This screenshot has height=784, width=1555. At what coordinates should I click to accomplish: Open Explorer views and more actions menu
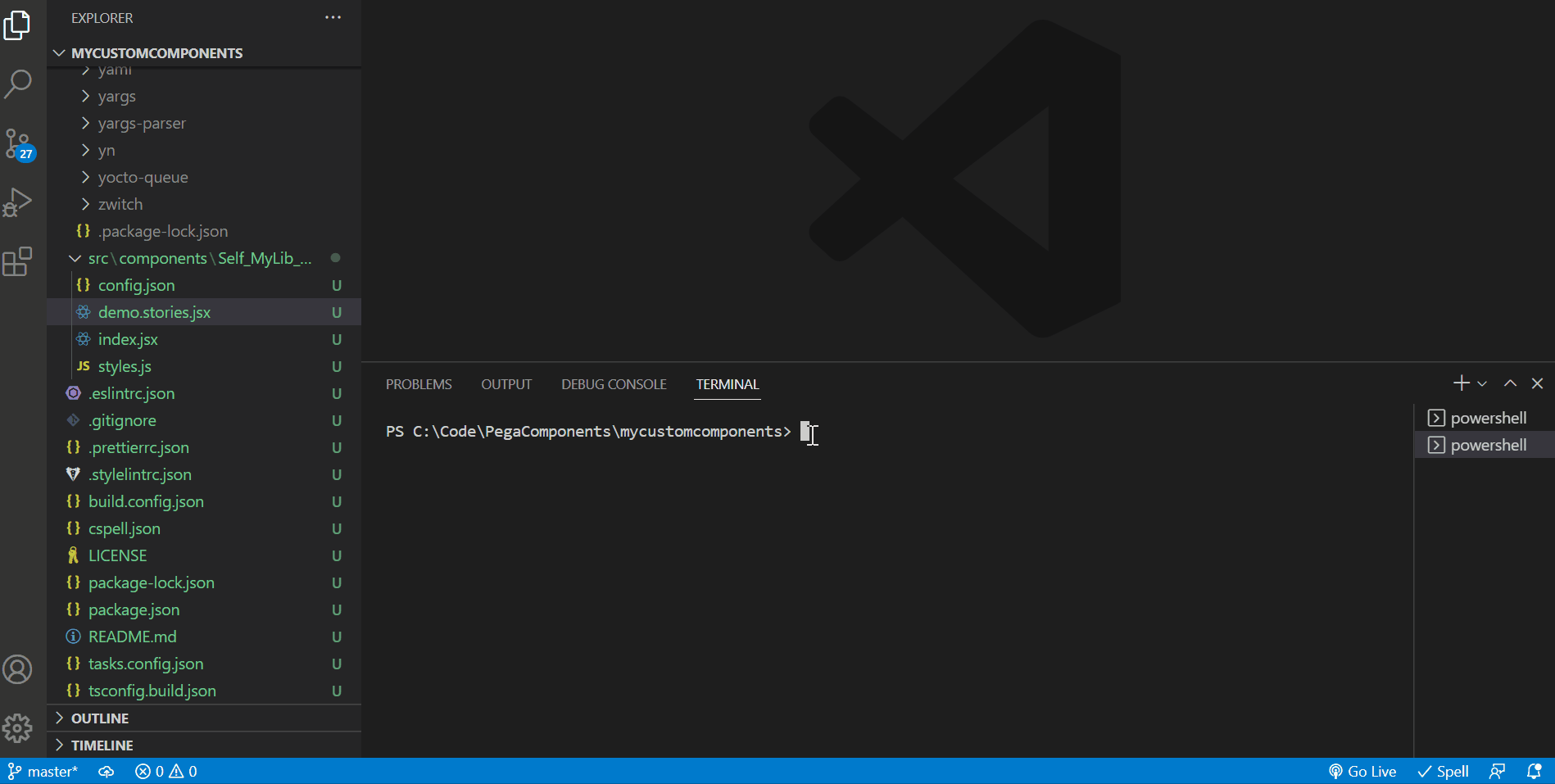click(333, 17)
